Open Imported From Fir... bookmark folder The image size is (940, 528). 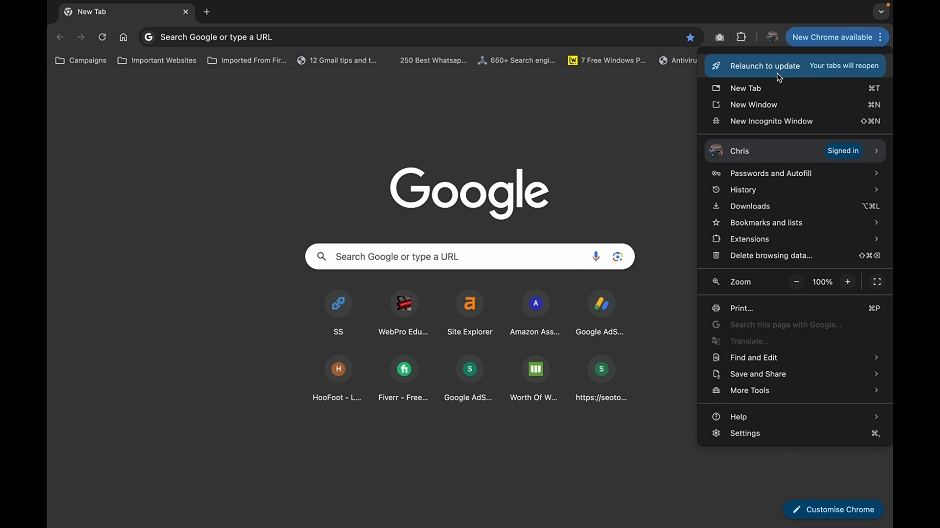247,61
